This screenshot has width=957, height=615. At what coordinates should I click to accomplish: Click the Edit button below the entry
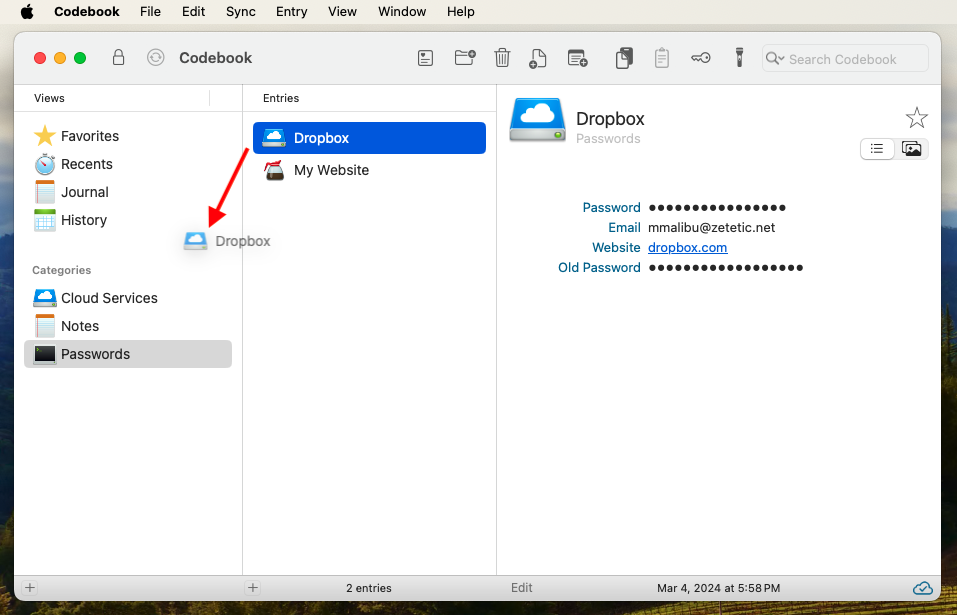pos(522,588)
